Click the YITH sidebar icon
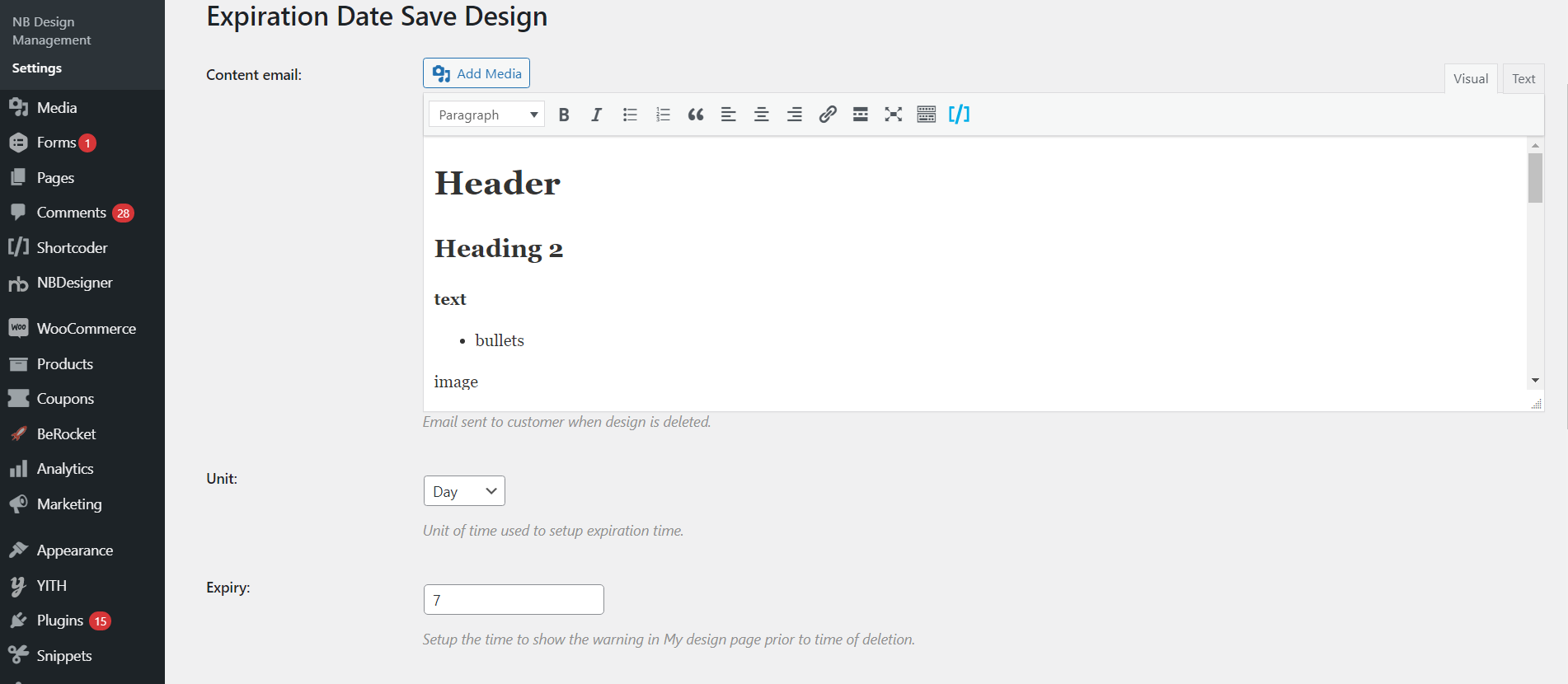Screen dimensions: 1568x684 point(18,586)
